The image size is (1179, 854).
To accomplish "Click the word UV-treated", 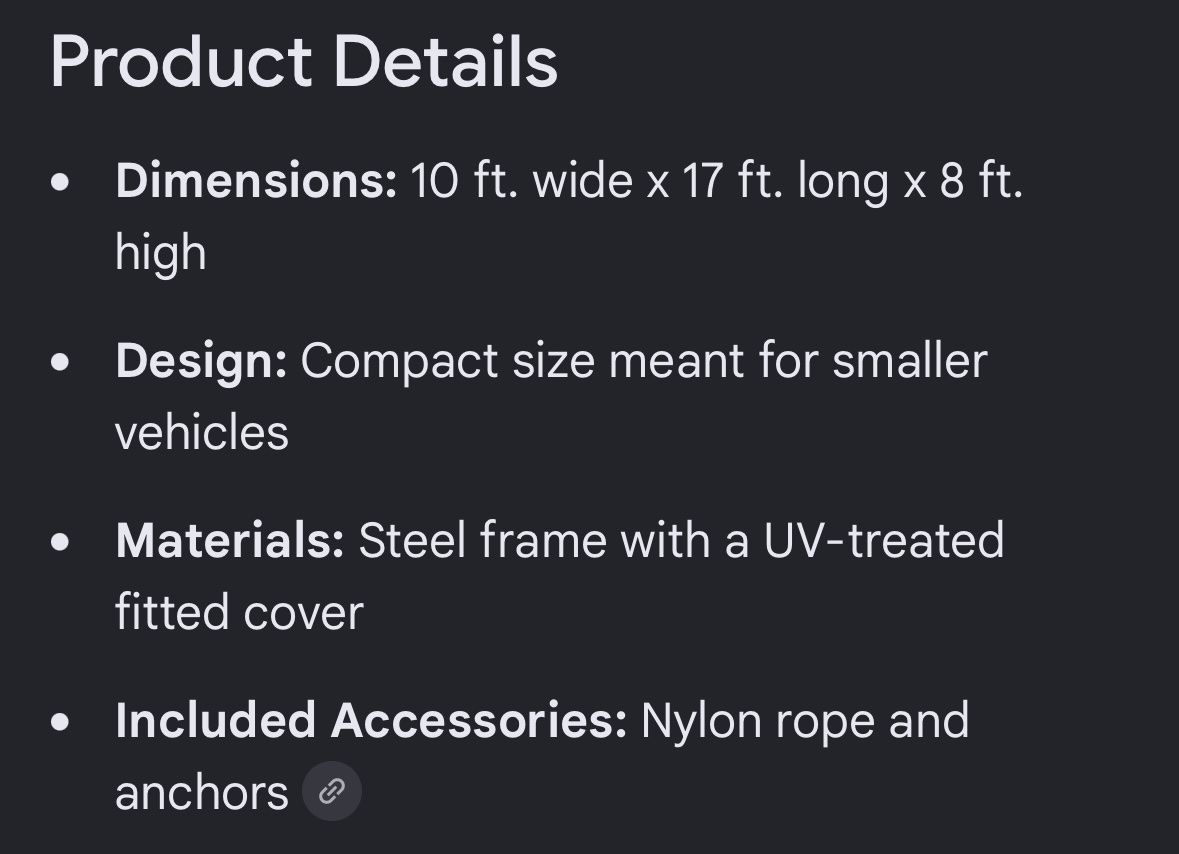I will 883,540.
